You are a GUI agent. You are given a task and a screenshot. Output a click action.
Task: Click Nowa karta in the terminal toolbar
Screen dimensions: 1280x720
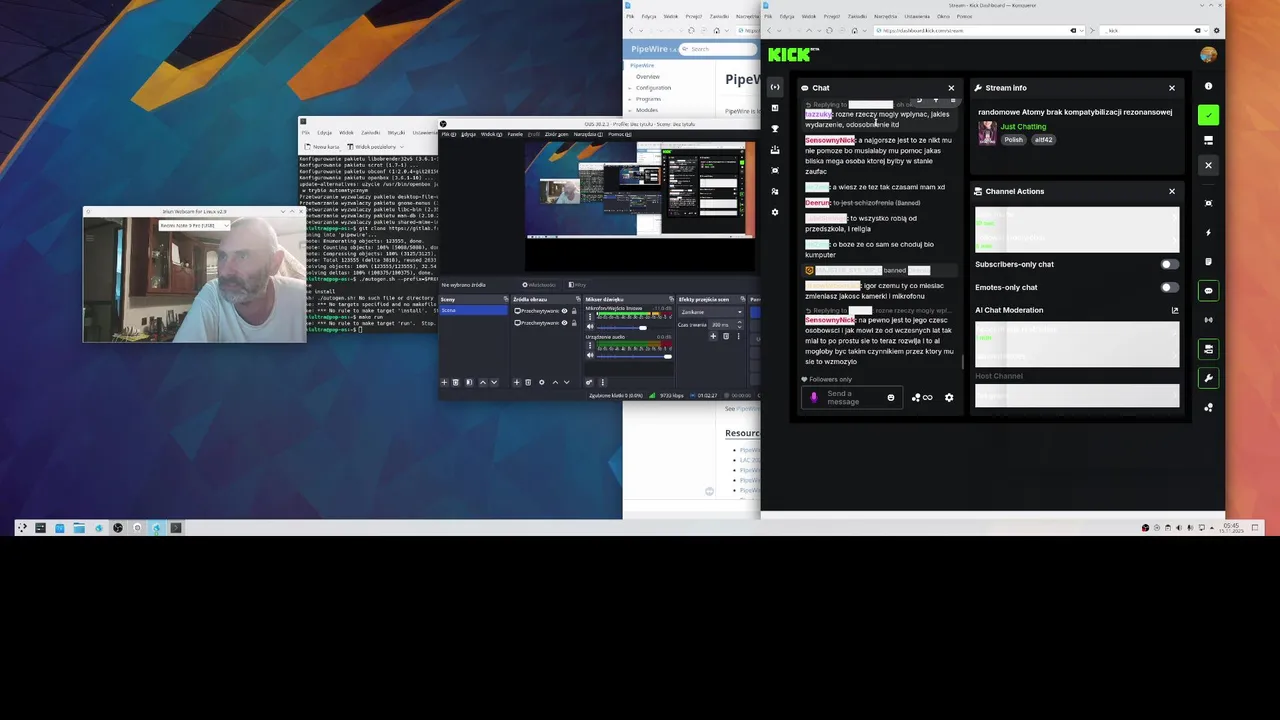tap(323, 146)
